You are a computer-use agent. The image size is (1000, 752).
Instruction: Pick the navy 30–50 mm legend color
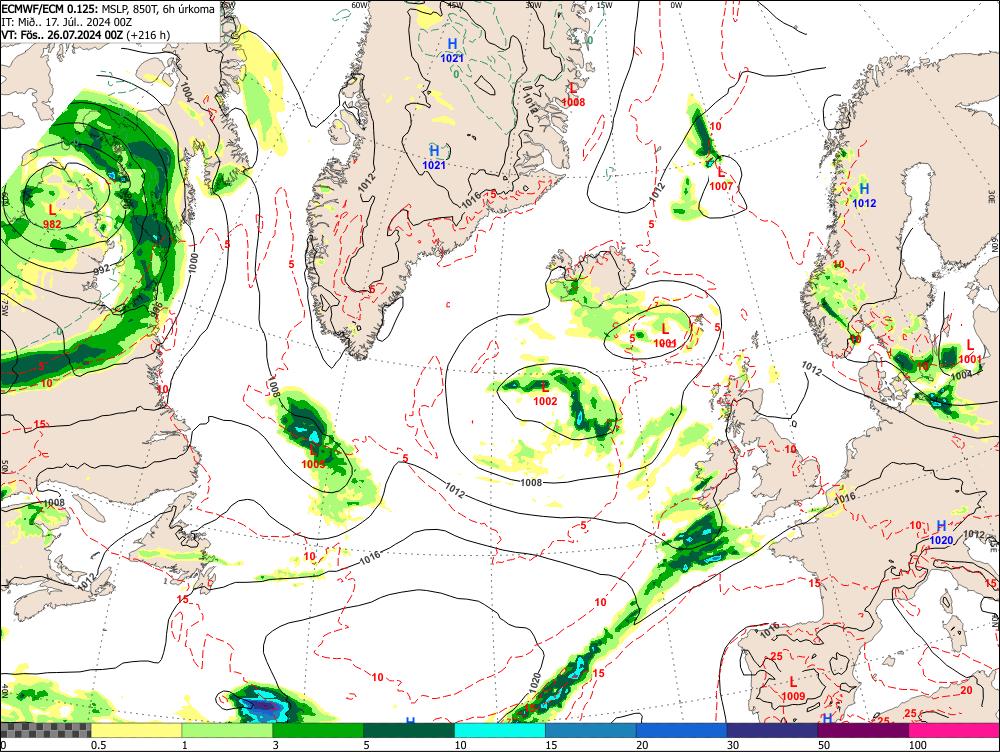tap(772, 730)
